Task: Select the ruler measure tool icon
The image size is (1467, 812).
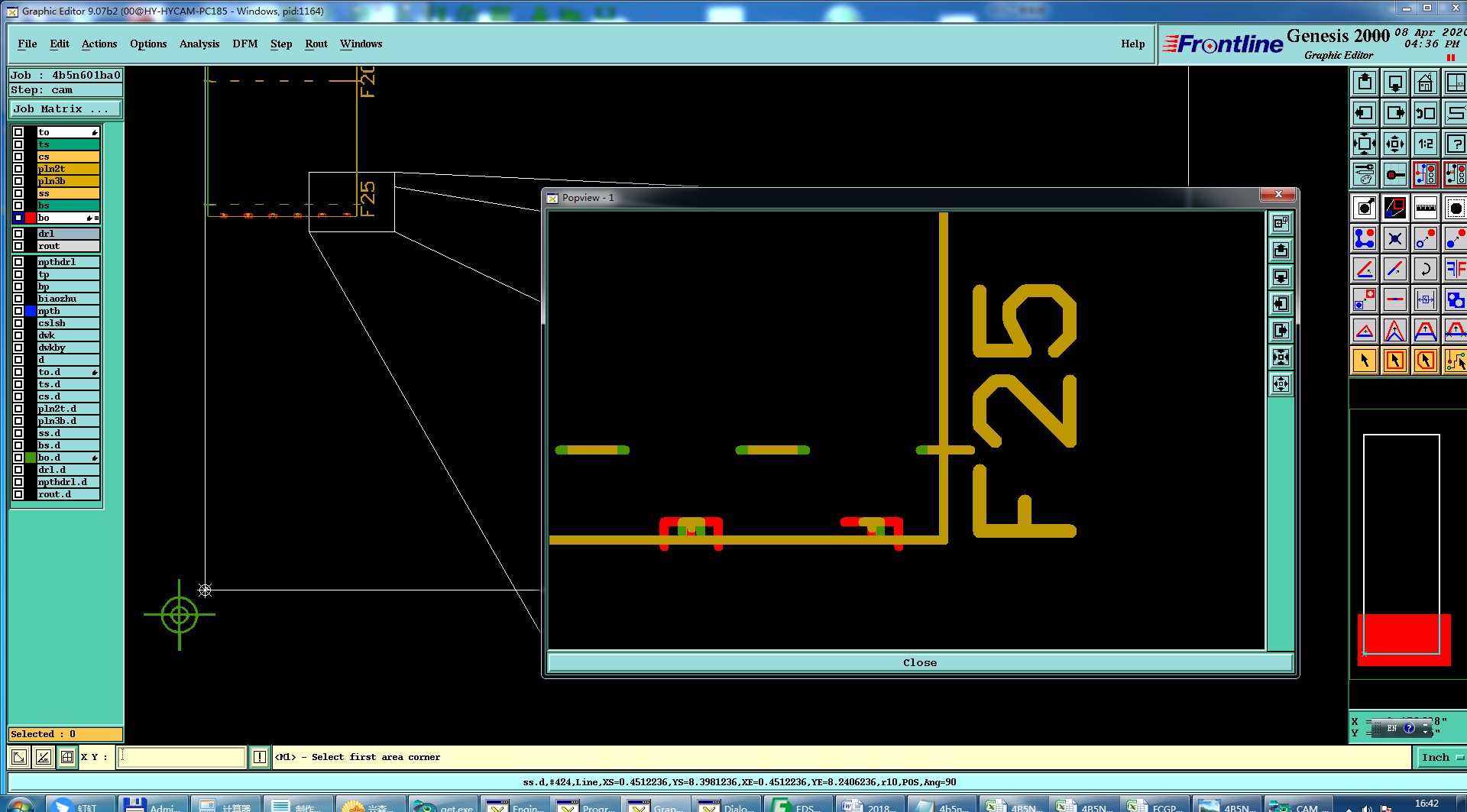Action: point(1426,208)
